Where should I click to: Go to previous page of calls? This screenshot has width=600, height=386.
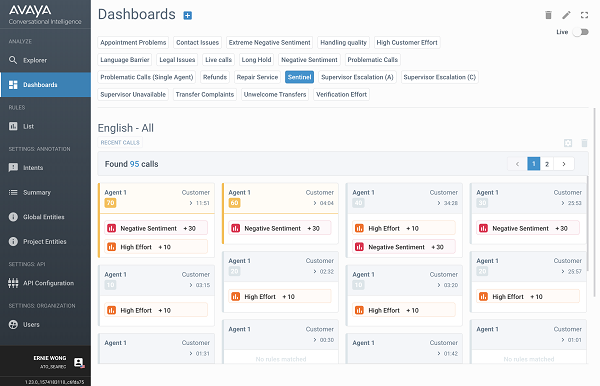517,164
